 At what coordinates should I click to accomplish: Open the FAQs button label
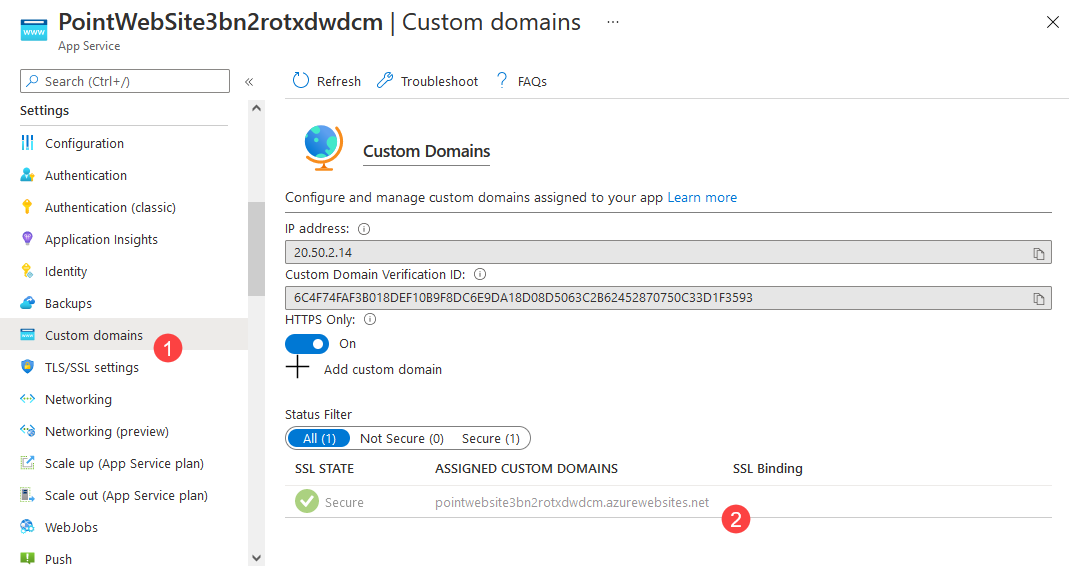coord(532,81)
